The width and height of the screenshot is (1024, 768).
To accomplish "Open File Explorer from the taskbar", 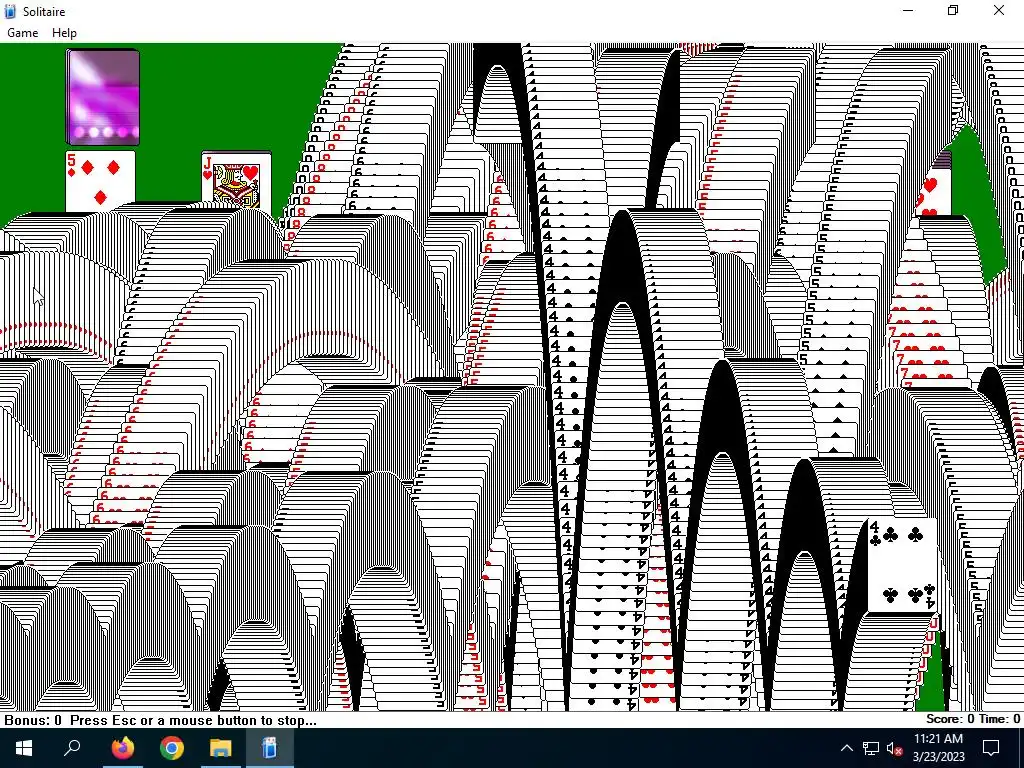I will 221,748.
